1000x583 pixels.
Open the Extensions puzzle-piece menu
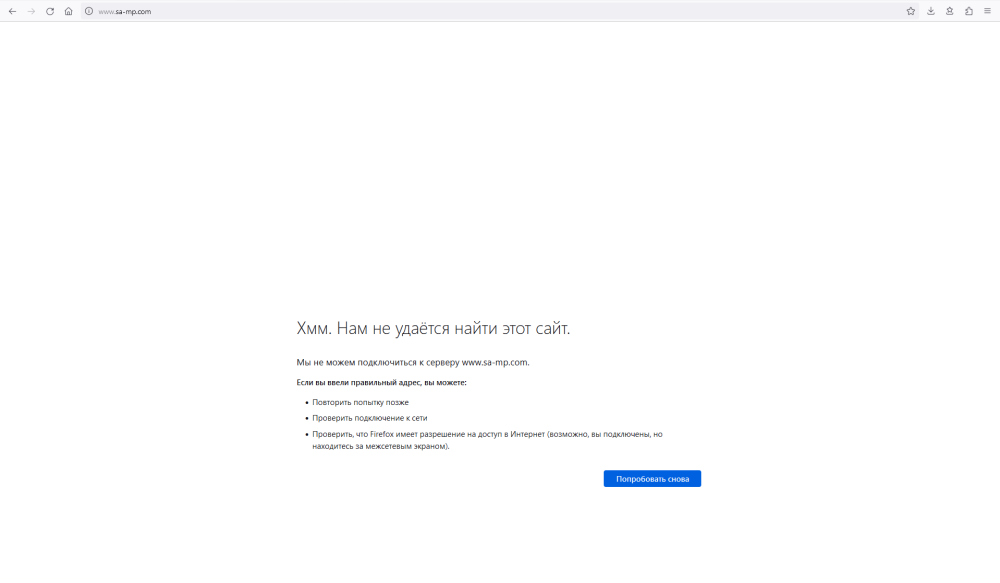pos(969,11)
